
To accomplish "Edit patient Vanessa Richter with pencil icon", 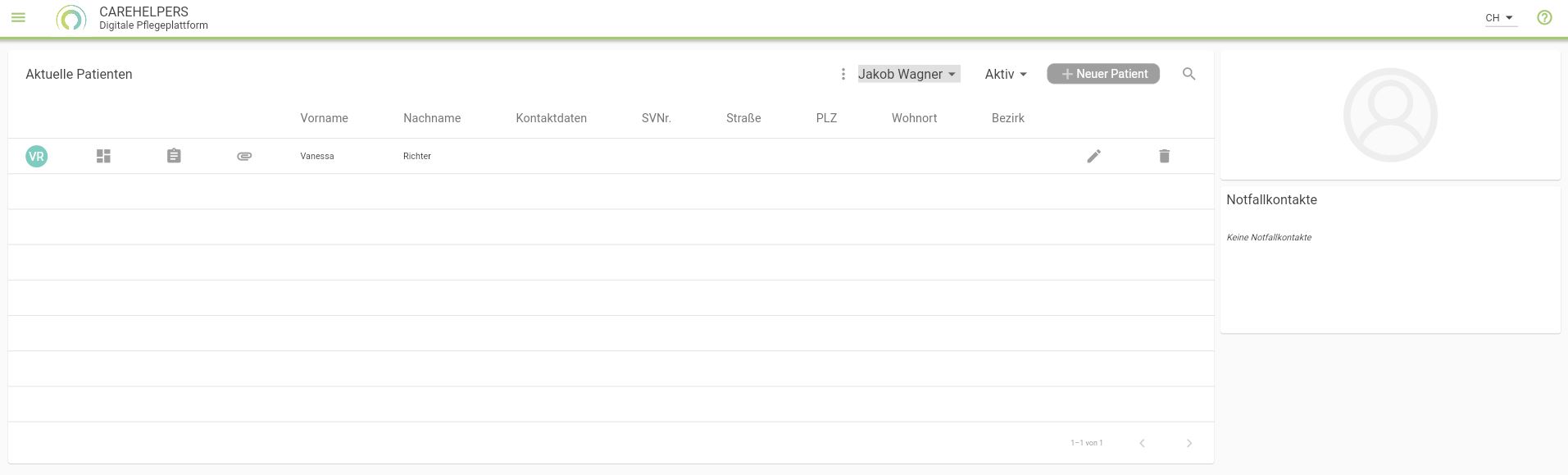I will [x=1093, y=156].
